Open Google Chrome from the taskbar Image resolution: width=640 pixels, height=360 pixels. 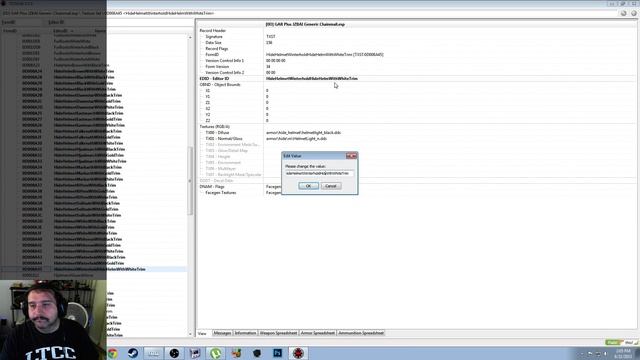click(113, 353)
